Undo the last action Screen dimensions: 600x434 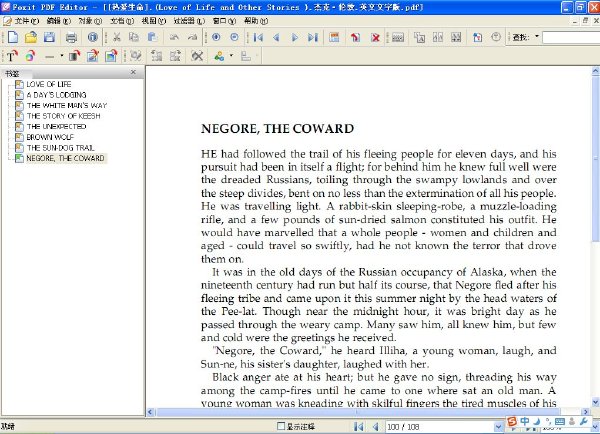click(174, 37)
